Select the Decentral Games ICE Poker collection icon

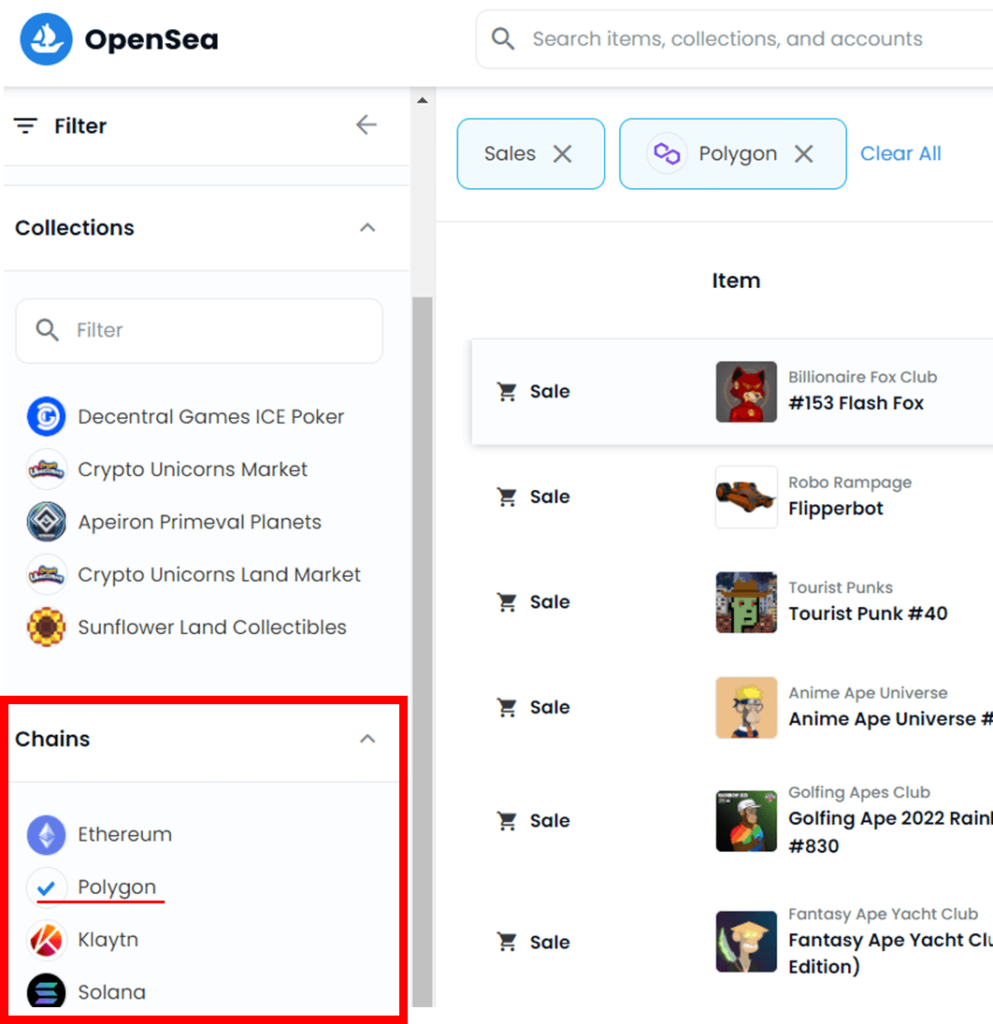click(46, 416)
